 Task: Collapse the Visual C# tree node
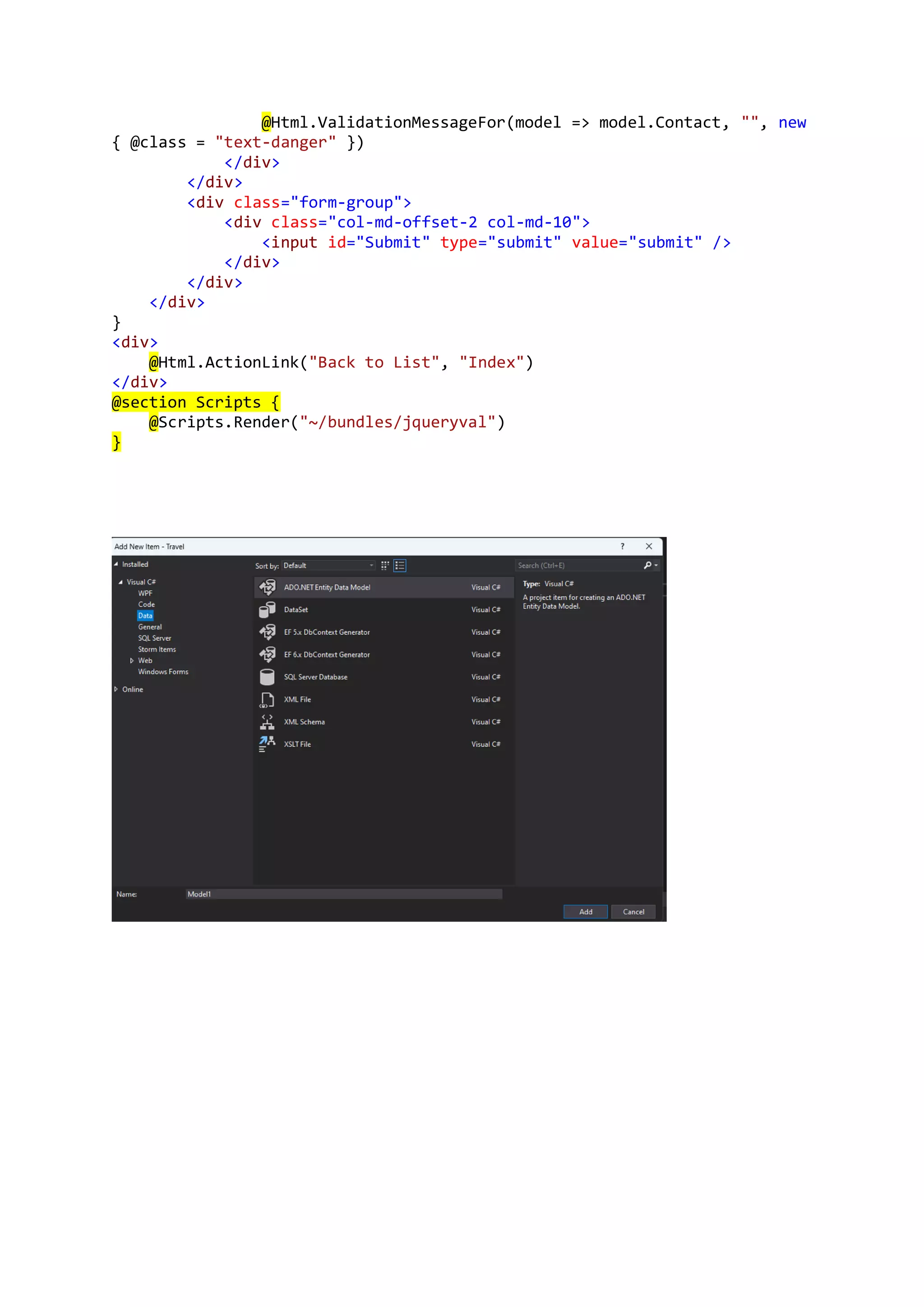[120, 582]
